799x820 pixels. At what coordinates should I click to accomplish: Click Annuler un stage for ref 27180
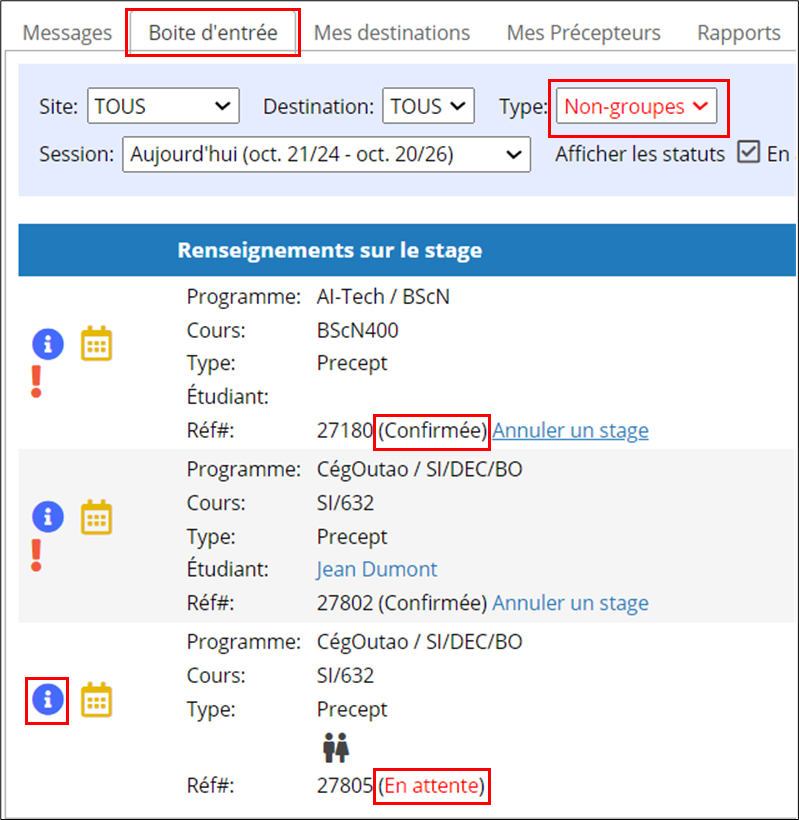pyautogui.click(x=570, y=430)
